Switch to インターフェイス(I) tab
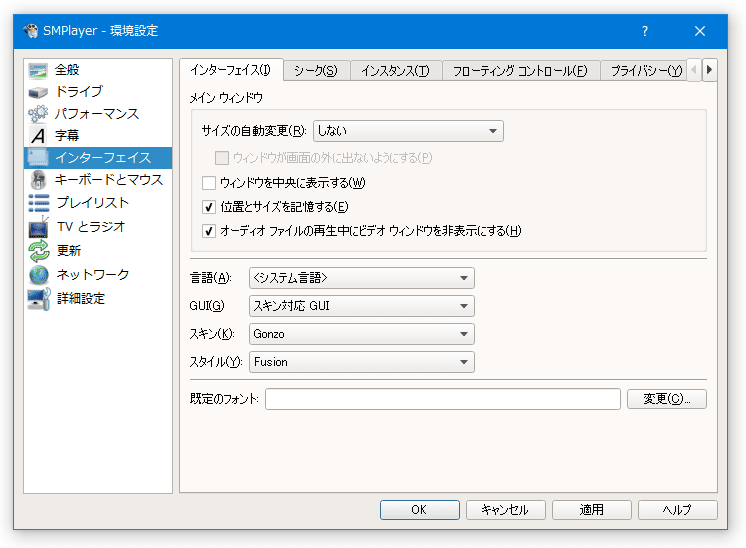746x548 pixels. (x=231, y=70)
